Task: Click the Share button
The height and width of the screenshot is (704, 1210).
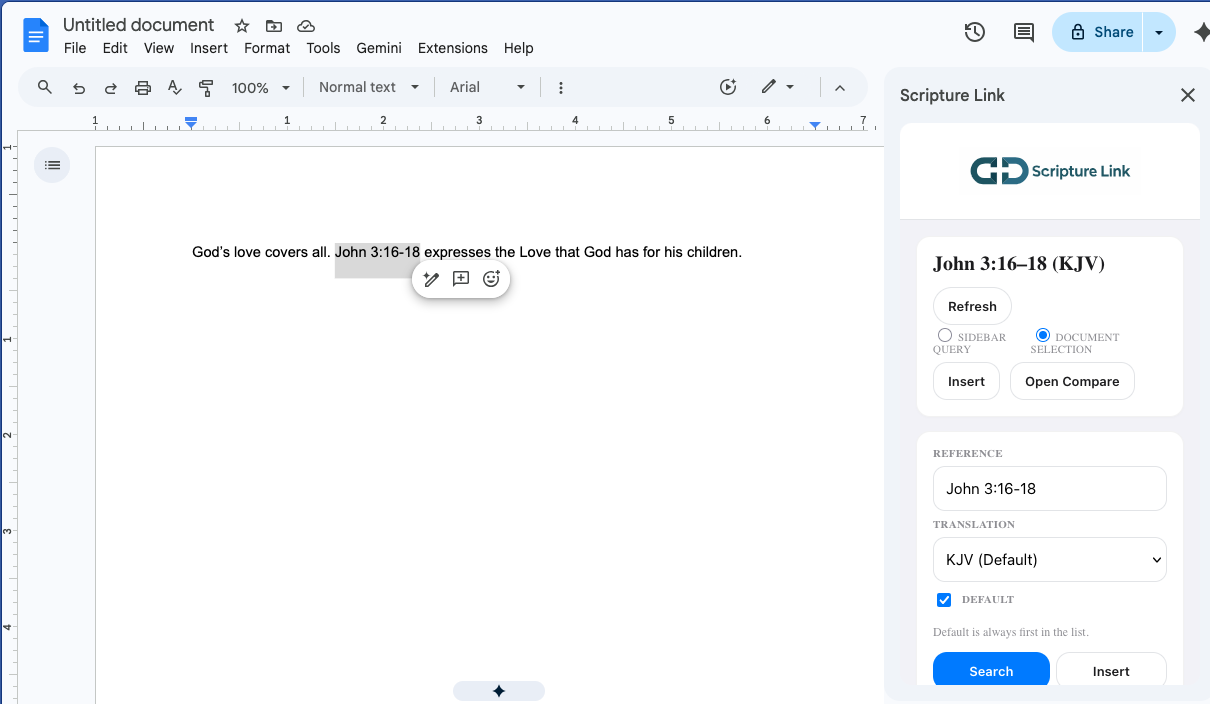Action: coord(1099,32)
